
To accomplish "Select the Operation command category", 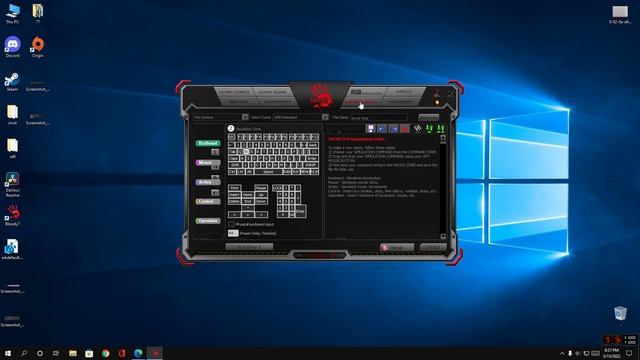I will click(208, 221).
